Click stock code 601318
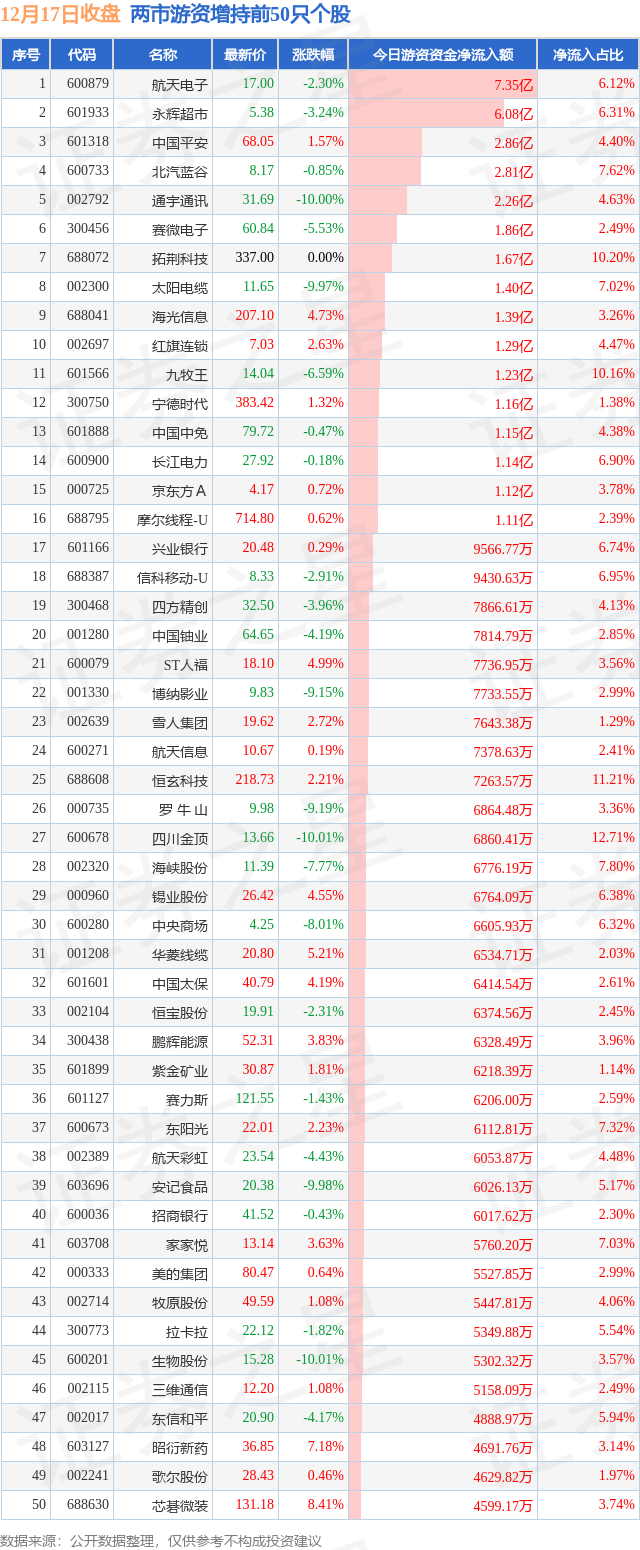 point(88,142)
